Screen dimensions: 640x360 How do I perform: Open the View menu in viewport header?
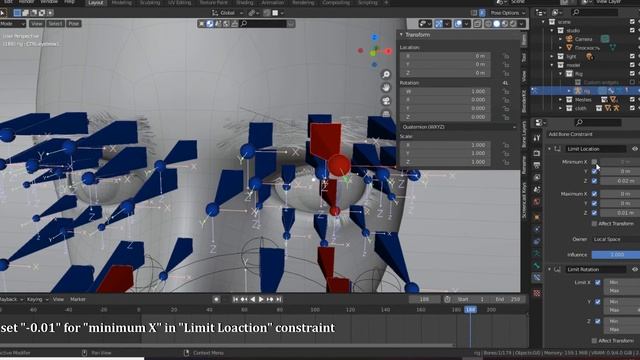tap(36, 24)
